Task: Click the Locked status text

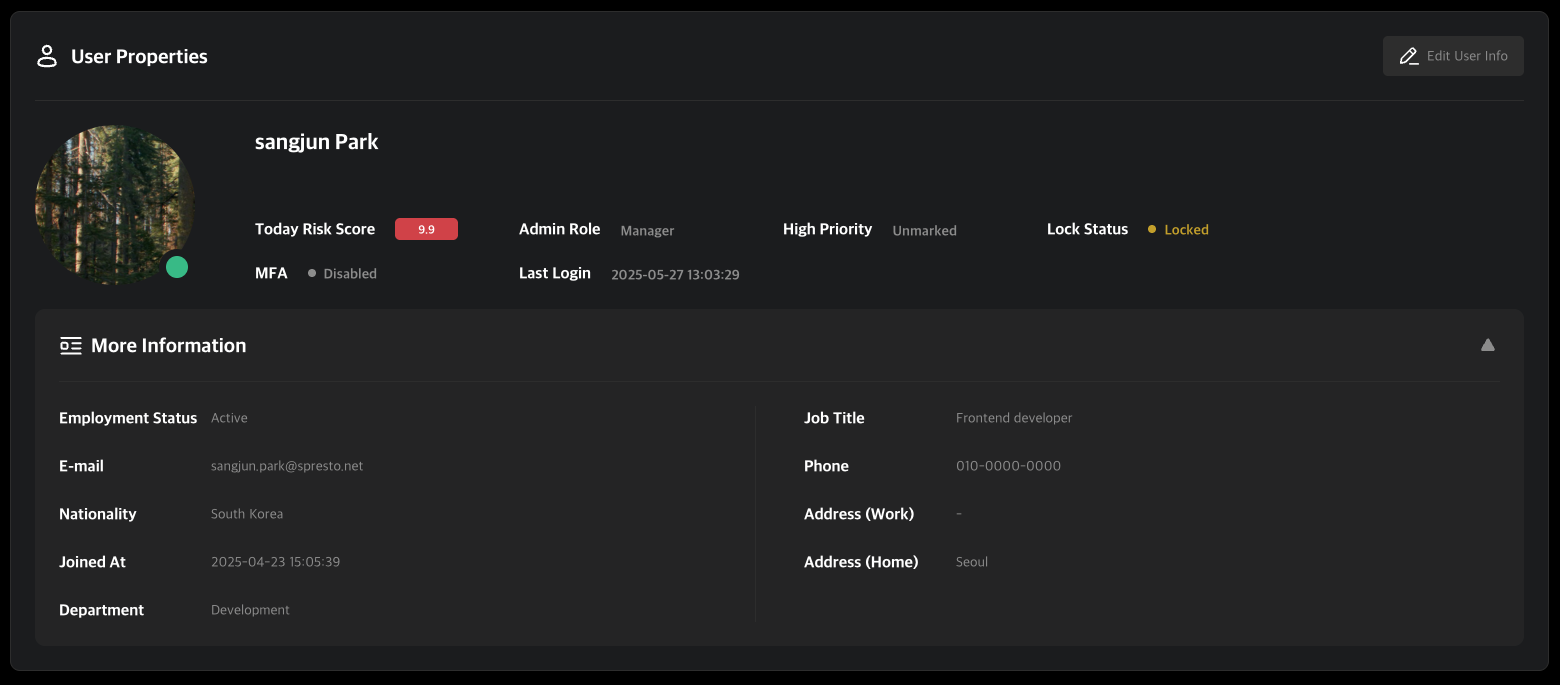Action: 1186,230
